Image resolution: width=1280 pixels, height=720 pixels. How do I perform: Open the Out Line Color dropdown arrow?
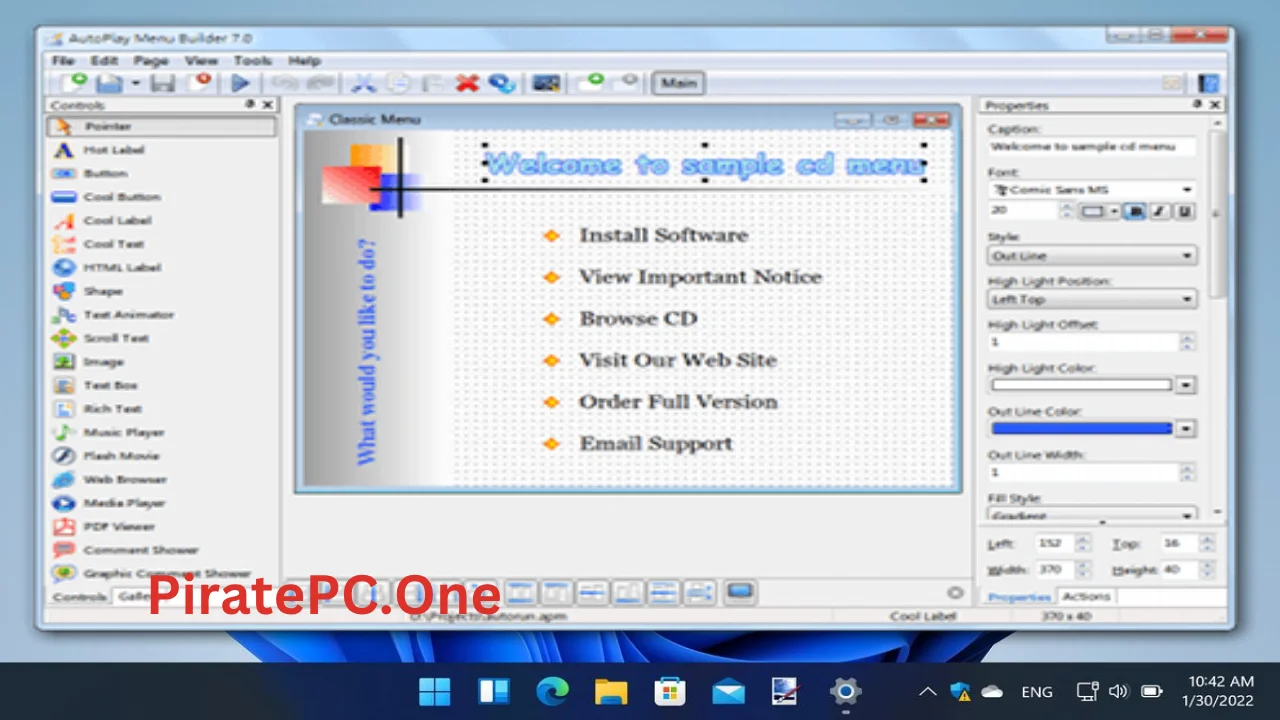tap(1186, 429)
